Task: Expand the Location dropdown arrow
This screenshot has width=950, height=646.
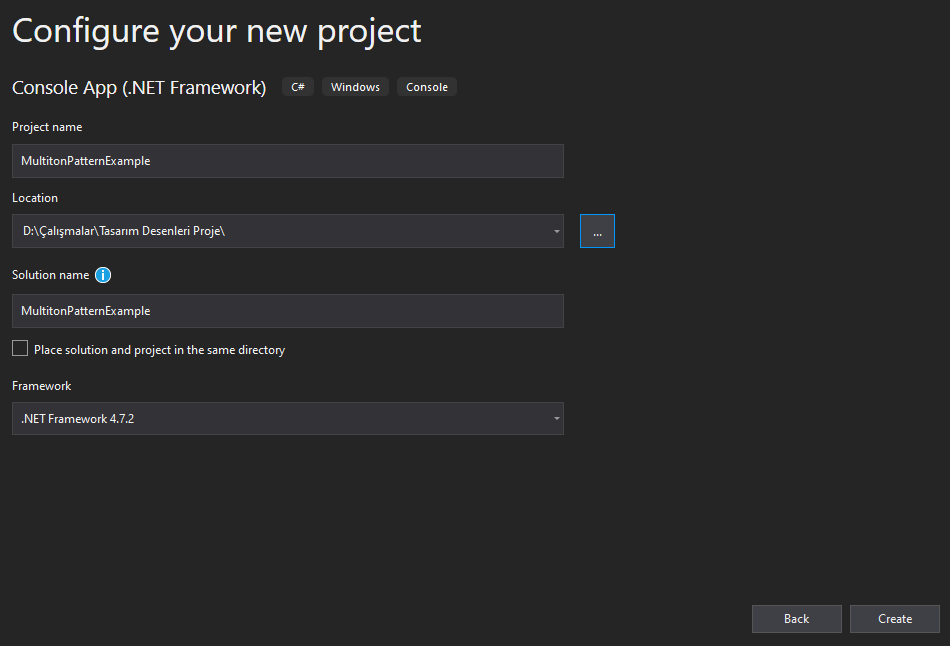Action: tap(556, 231)
